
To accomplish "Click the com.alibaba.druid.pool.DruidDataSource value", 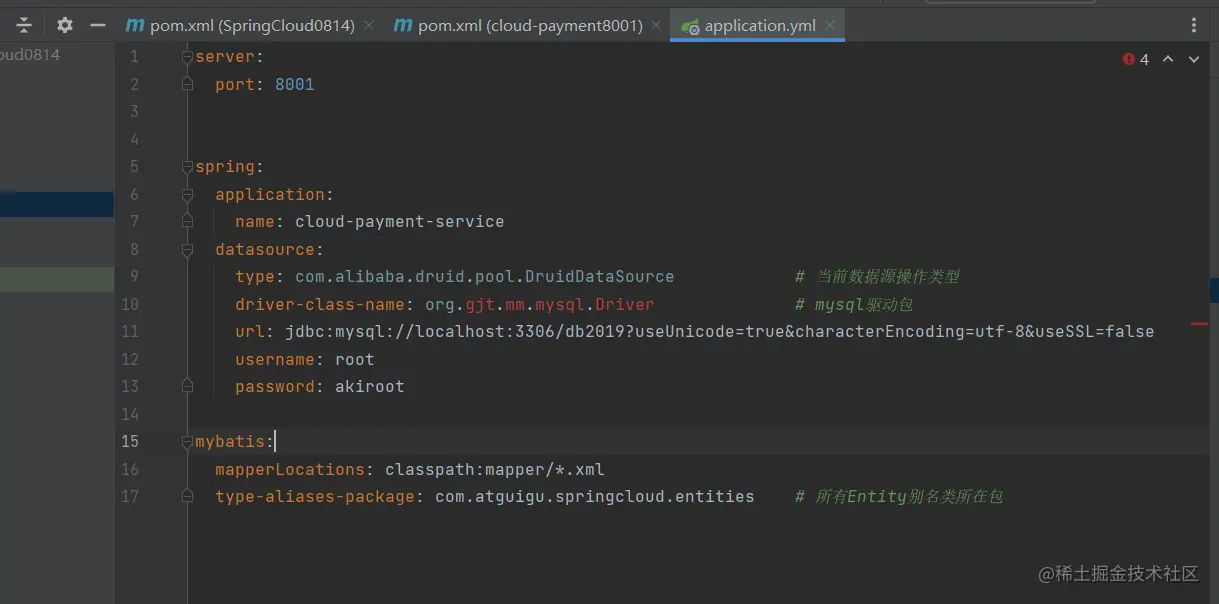I will pyautogui.click(x=485, y=277).
